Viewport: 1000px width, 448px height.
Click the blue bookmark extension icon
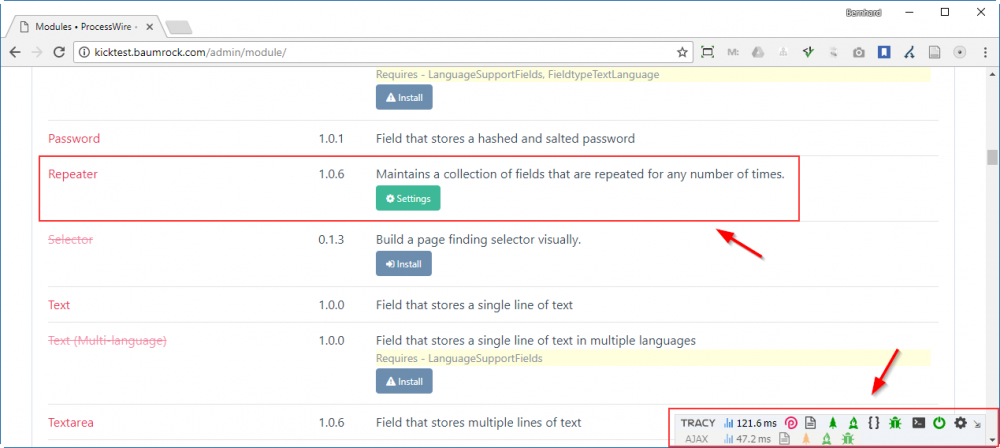(x=884, y=52)
